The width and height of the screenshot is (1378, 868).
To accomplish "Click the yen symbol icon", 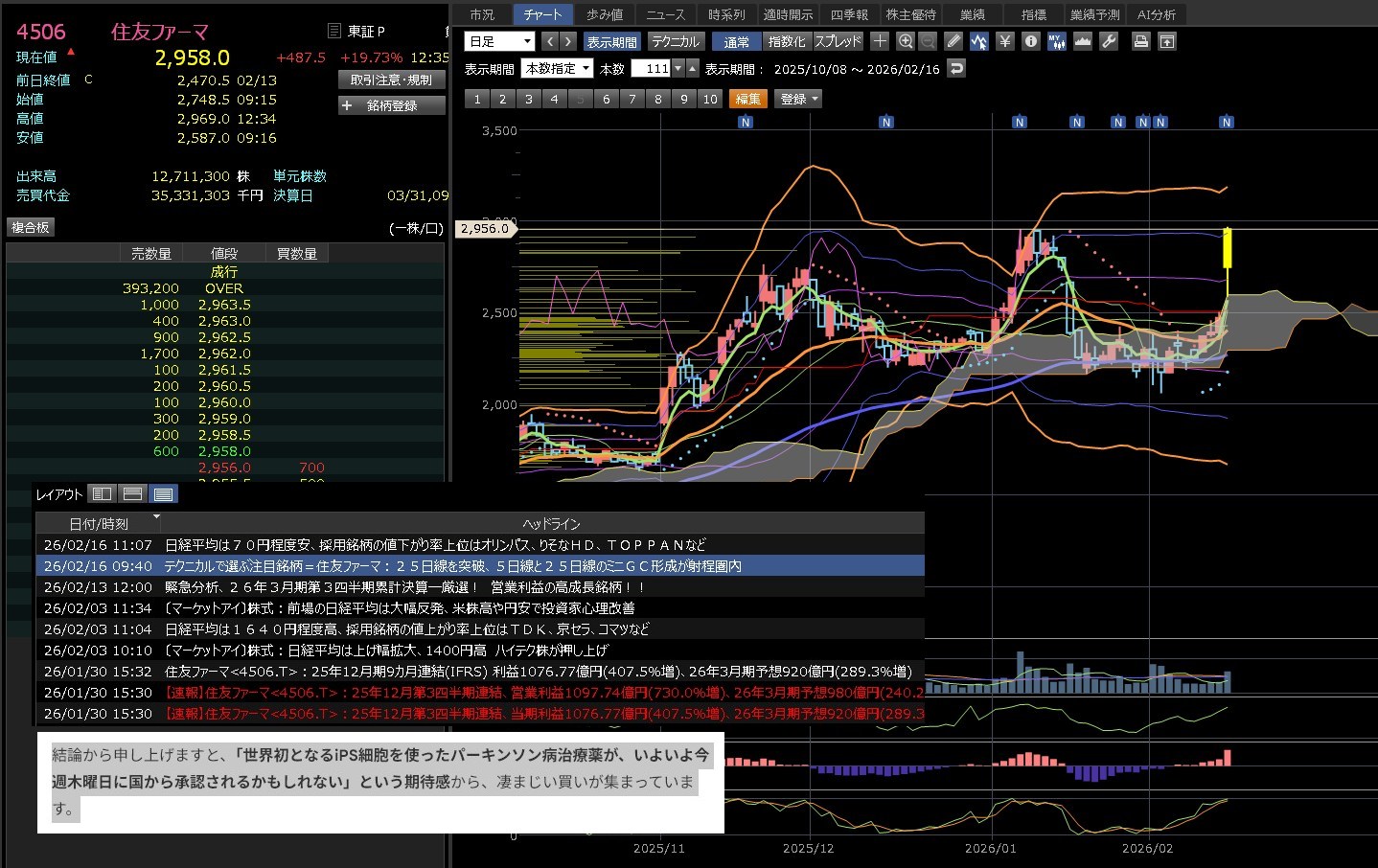I will click(1004, 41).
